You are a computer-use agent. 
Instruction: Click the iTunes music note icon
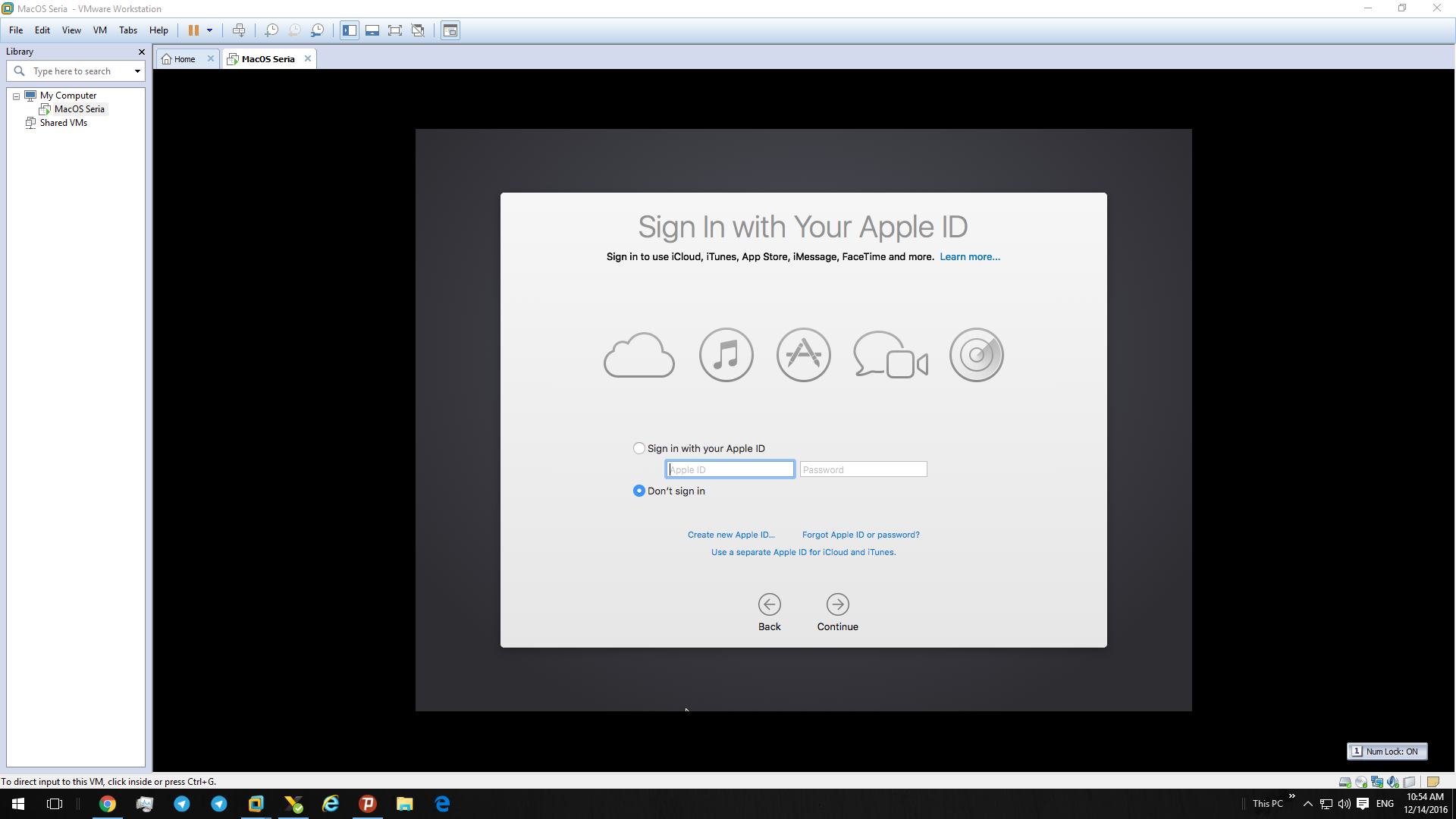point(726,355)
